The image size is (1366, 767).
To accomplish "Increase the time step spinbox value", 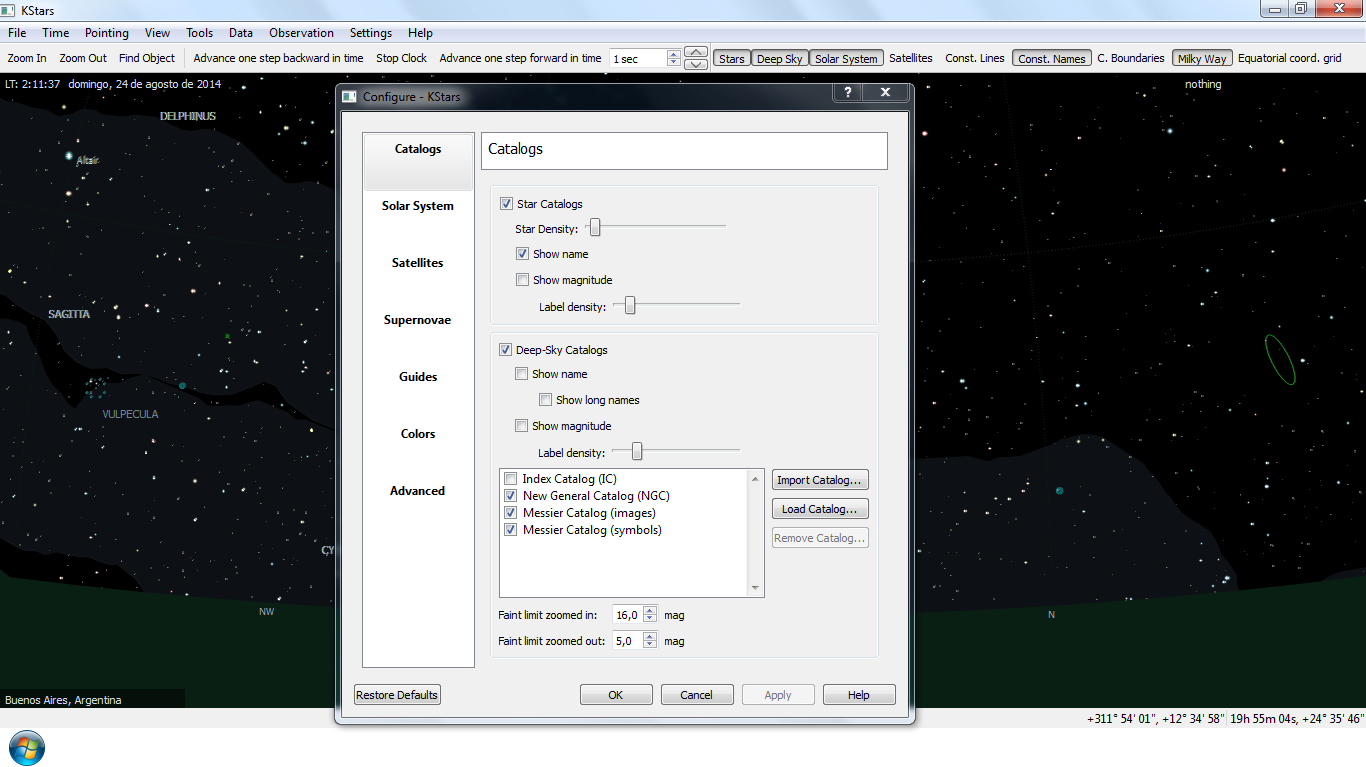I will click(674, 54).
